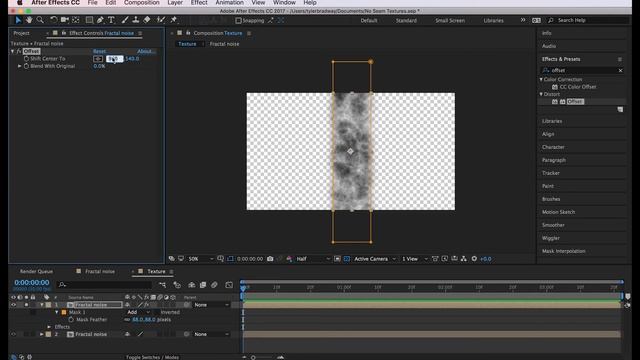Open the magnification 50% dropdown

point(200,259)
